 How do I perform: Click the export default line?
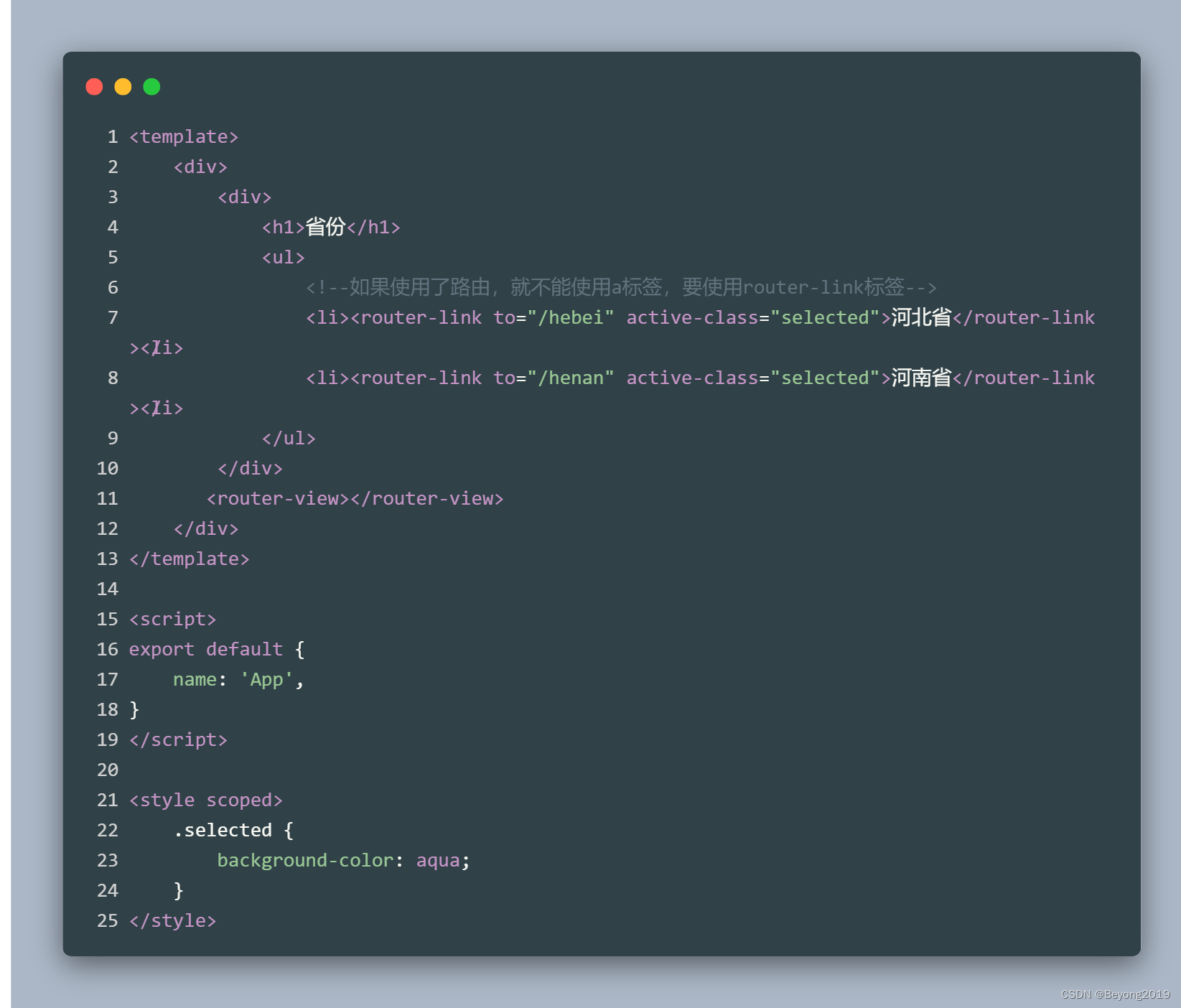217,649
